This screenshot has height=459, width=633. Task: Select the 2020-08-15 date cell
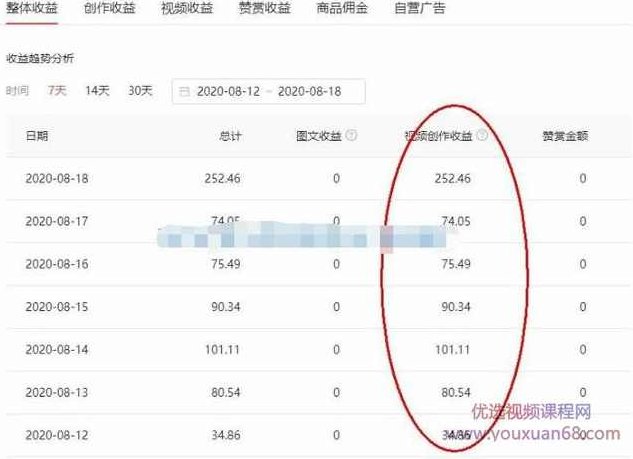click(57, 307)
